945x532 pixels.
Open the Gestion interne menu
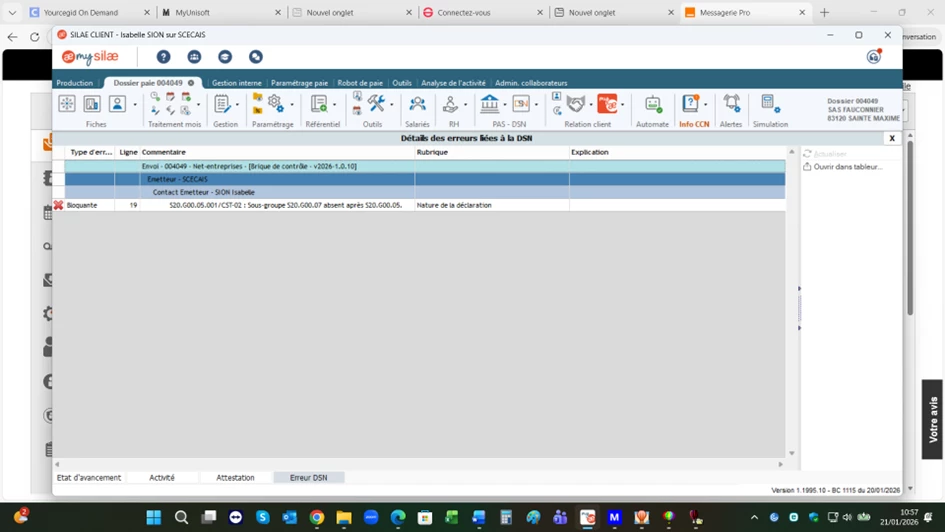tap(237, 83)
